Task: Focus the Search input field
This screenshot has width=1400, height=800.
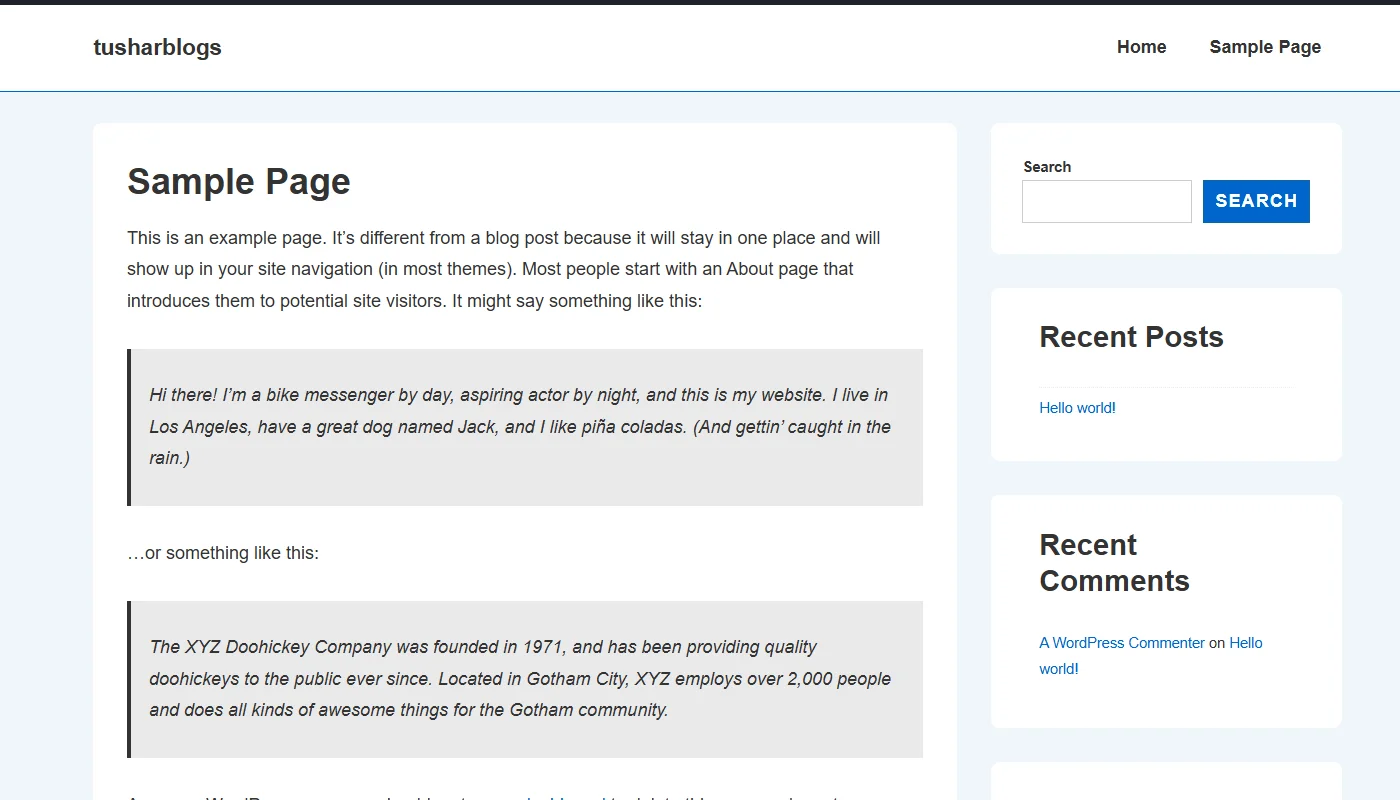Action: (1107, 201)
